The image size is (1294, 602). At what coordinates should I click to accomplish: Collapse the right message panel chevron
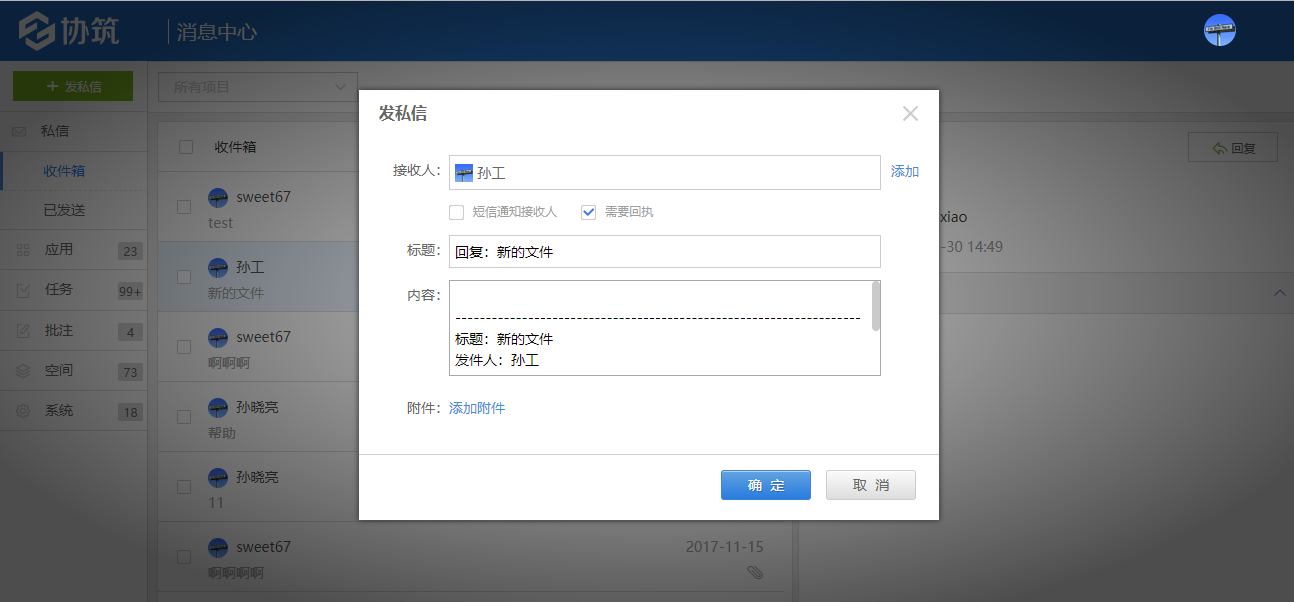pyautogui.click(x=1280, y=292)
